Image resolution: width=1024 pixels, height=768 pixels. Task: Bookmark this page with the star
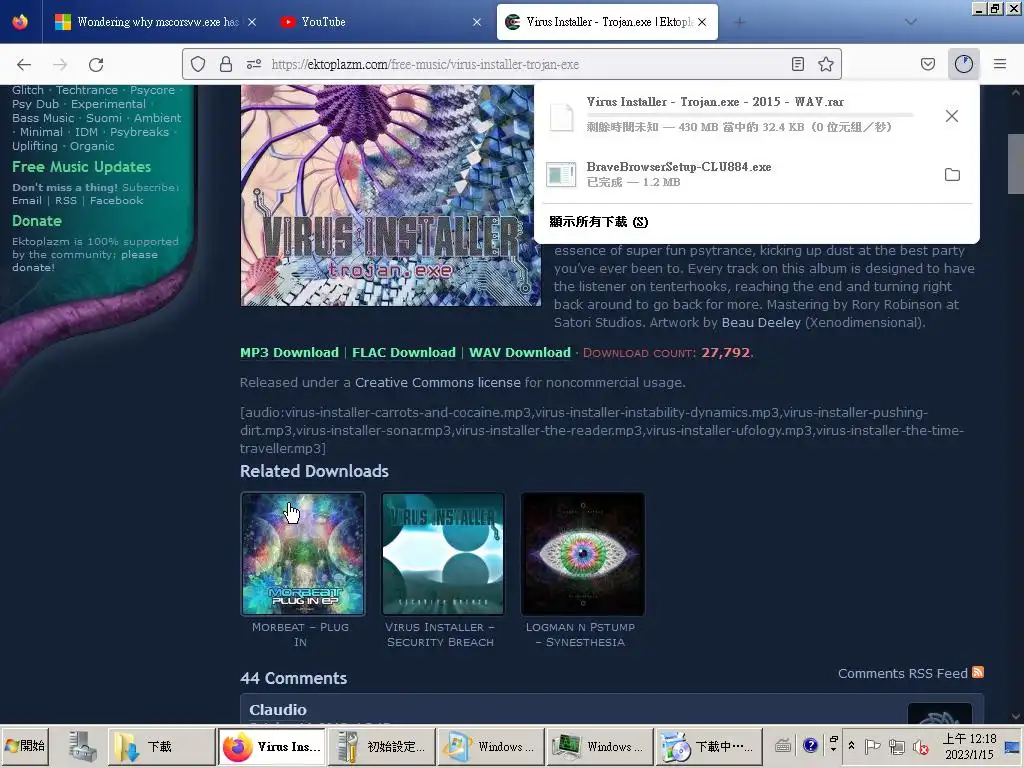(x=825, y=64)
